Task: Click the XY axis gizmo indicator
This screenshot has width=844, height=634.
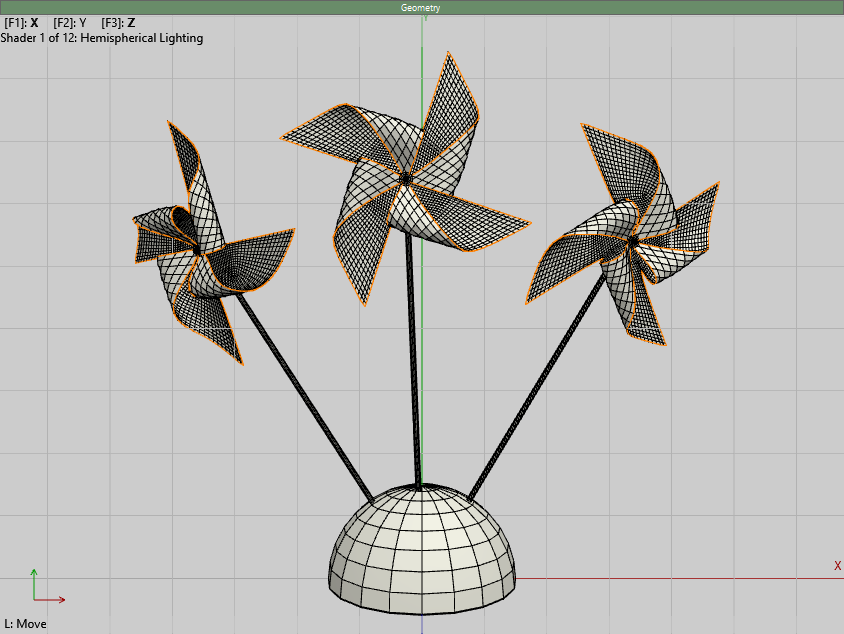Action: coord(48,586)
